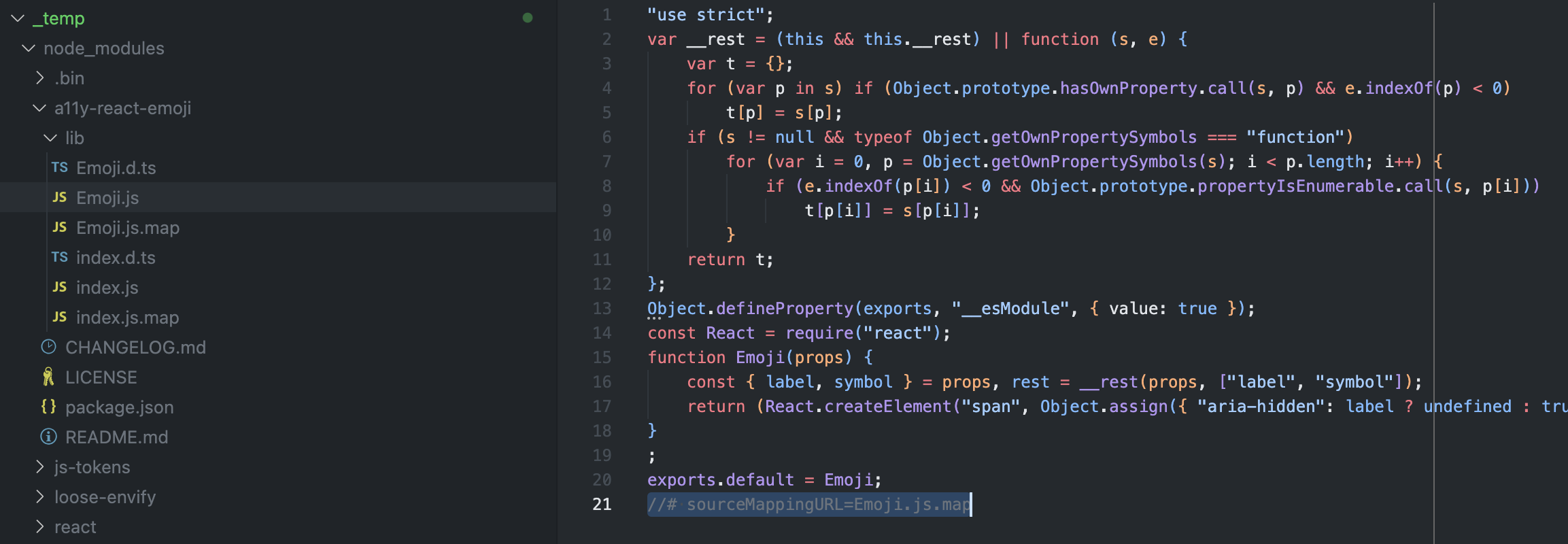Click the TS icon of index.d.ts

pyautogui.click(x=60, y=257)
